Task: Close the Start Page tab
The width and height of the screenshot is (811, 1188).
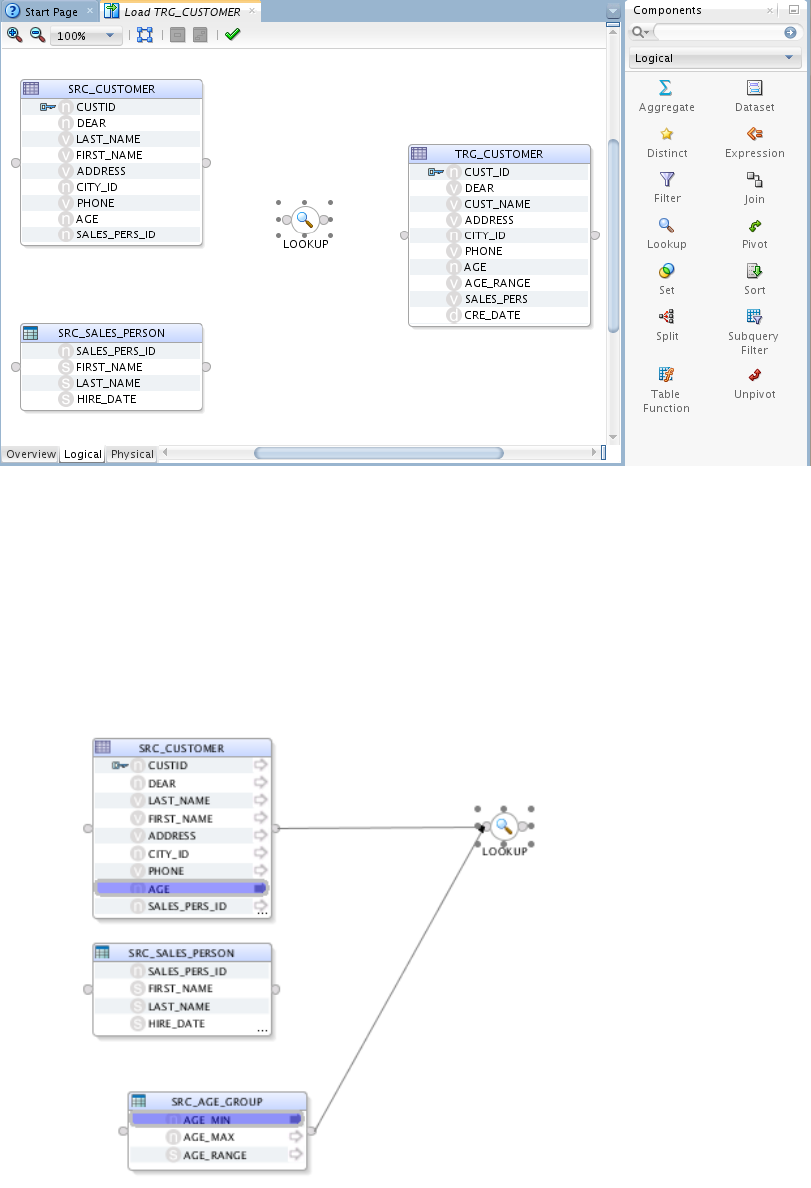Action: (89, 11)
